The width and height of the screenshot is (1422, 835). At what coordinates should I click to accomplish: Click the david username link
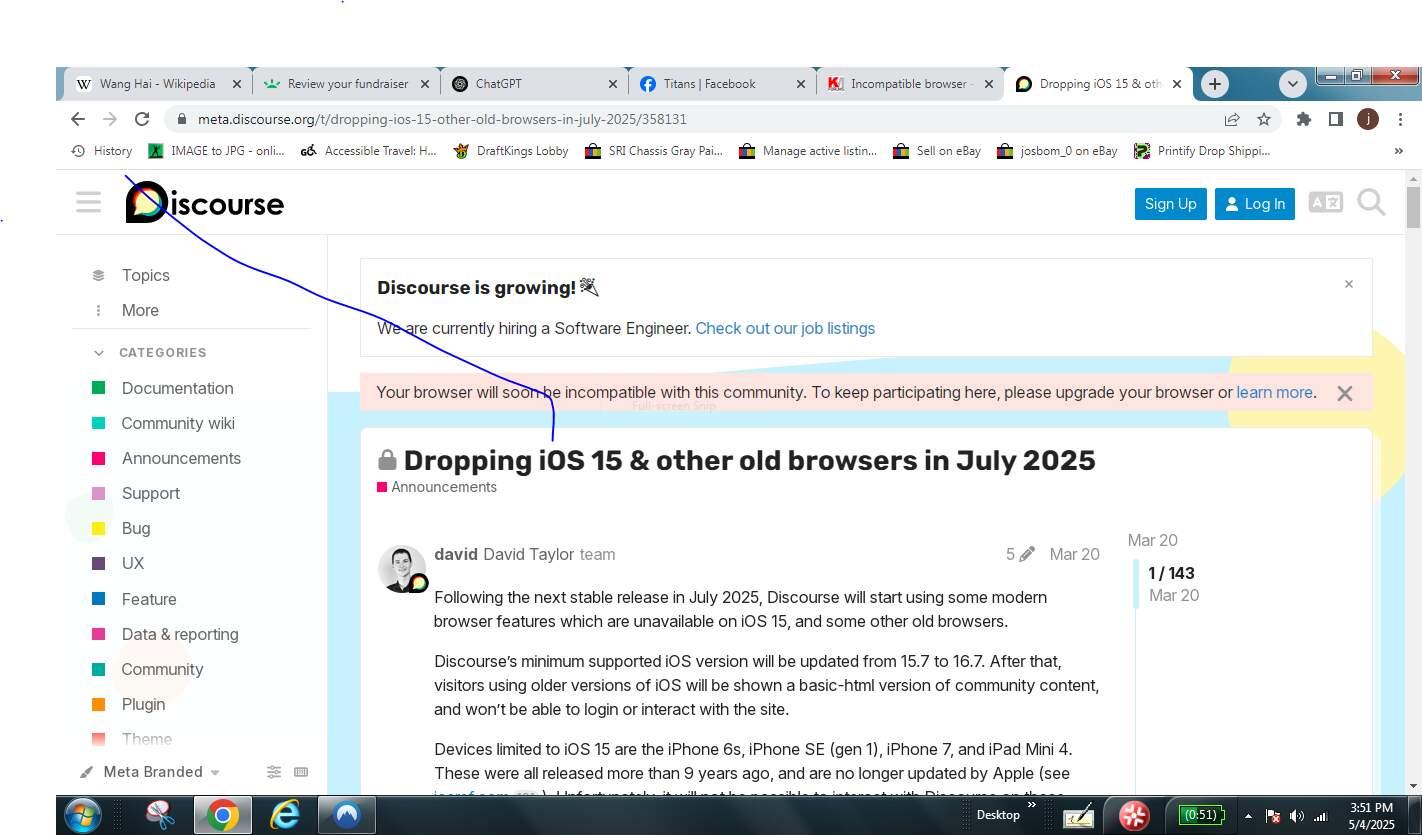point(455,554)
